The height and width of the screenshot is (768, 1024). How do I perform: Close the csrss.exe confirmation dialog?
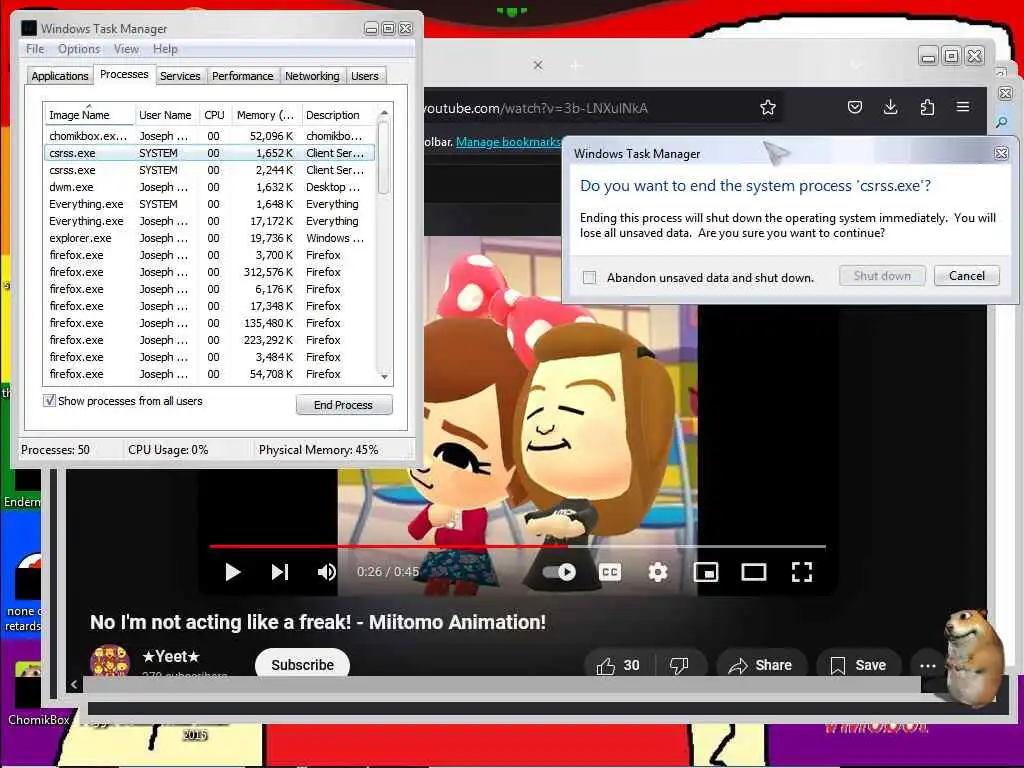[x=1001, y=153]
